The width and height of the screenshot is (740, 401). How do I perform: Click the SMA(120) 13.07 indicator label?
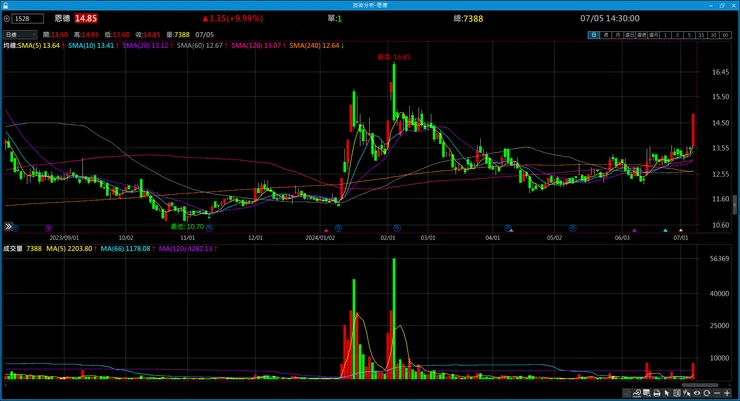coord(258,46)
